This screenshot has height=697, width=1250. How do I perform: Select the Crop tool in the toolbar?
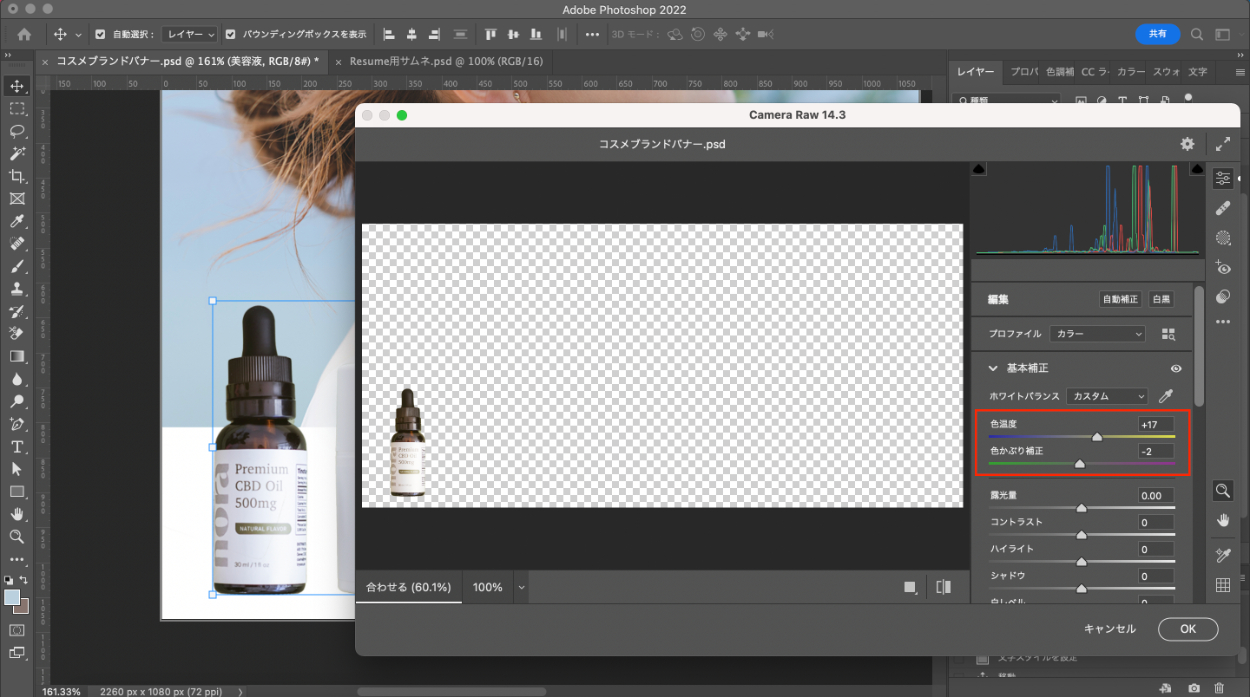17,176
